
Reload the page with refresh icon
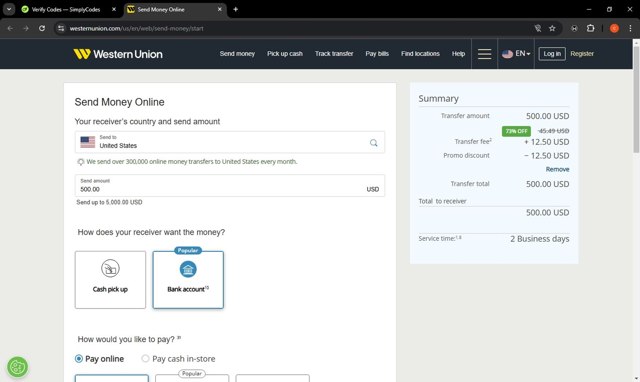[42, 28]
